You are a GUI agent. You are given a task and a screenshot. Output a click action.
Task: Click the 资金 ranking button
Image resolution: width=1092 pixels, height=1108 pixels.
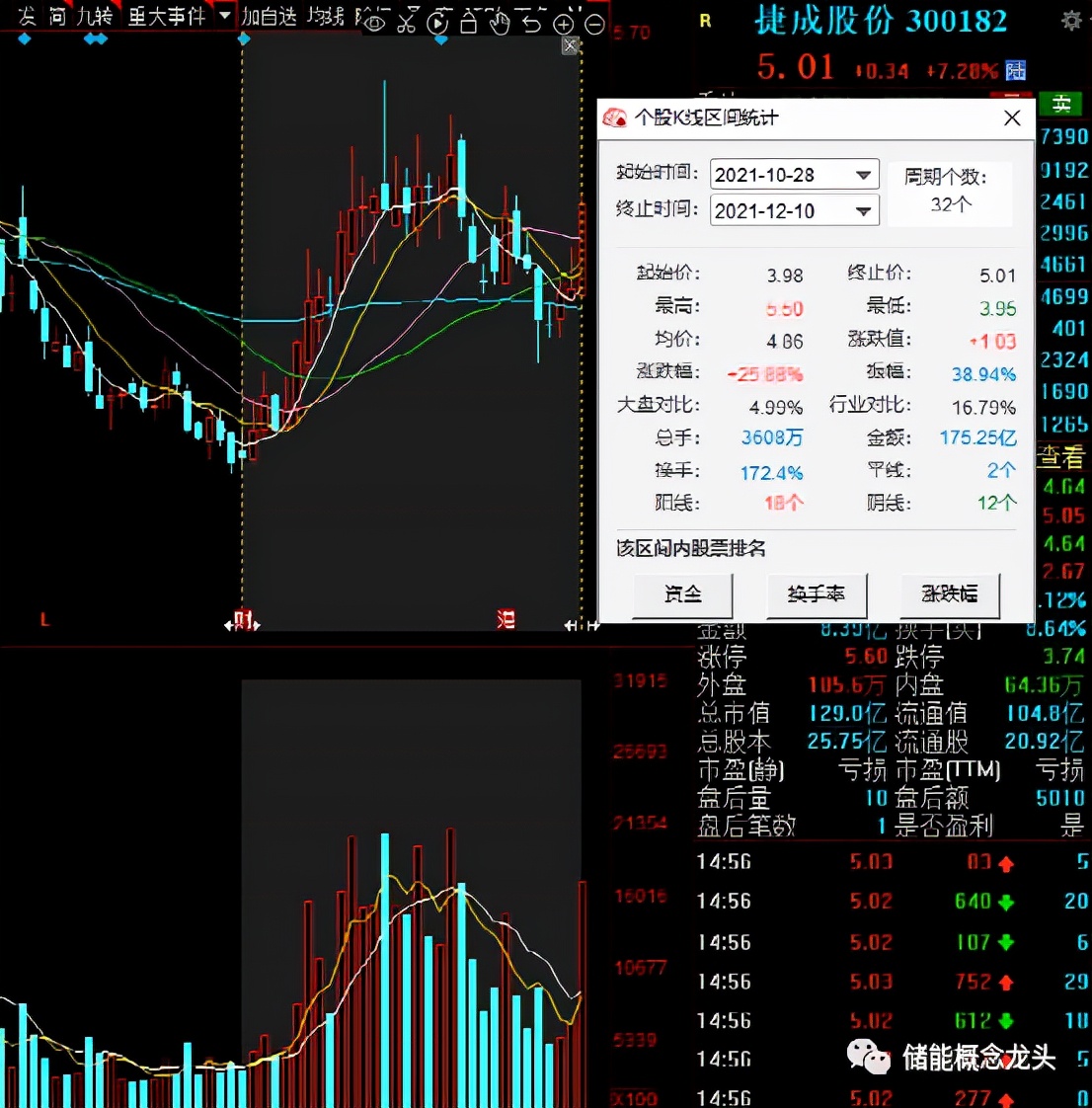(x=682, y=594)
